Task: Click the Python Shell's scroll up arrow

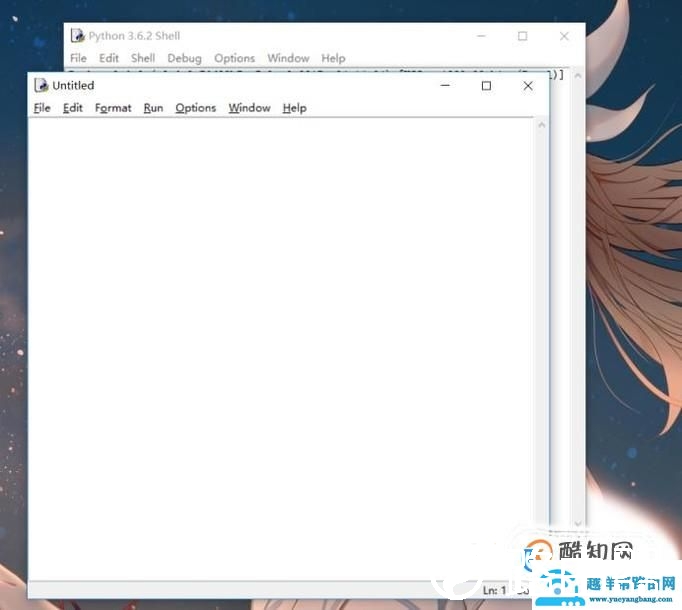Action: 578,76
